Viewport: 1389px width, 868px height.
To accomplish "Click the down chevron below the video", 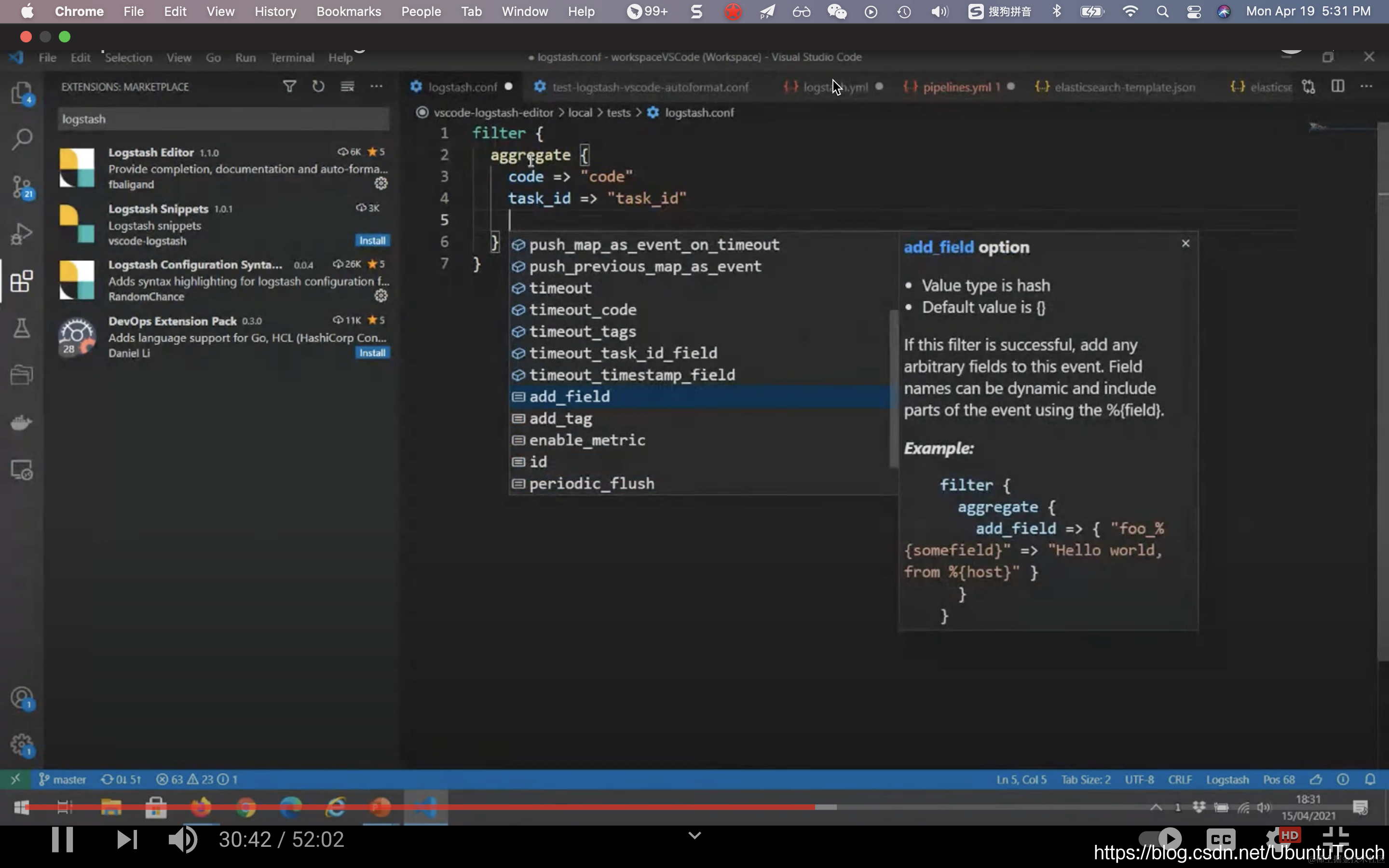I will point(694,835).
